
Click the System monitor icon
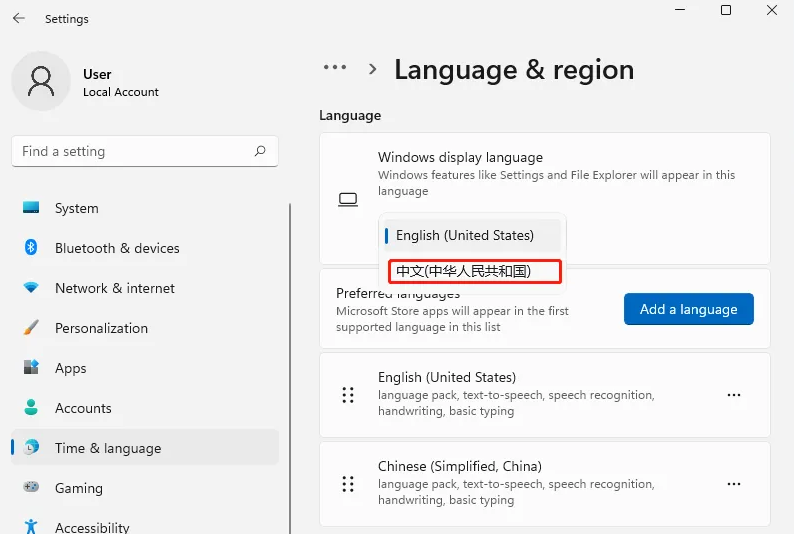(x=31, y=207)
